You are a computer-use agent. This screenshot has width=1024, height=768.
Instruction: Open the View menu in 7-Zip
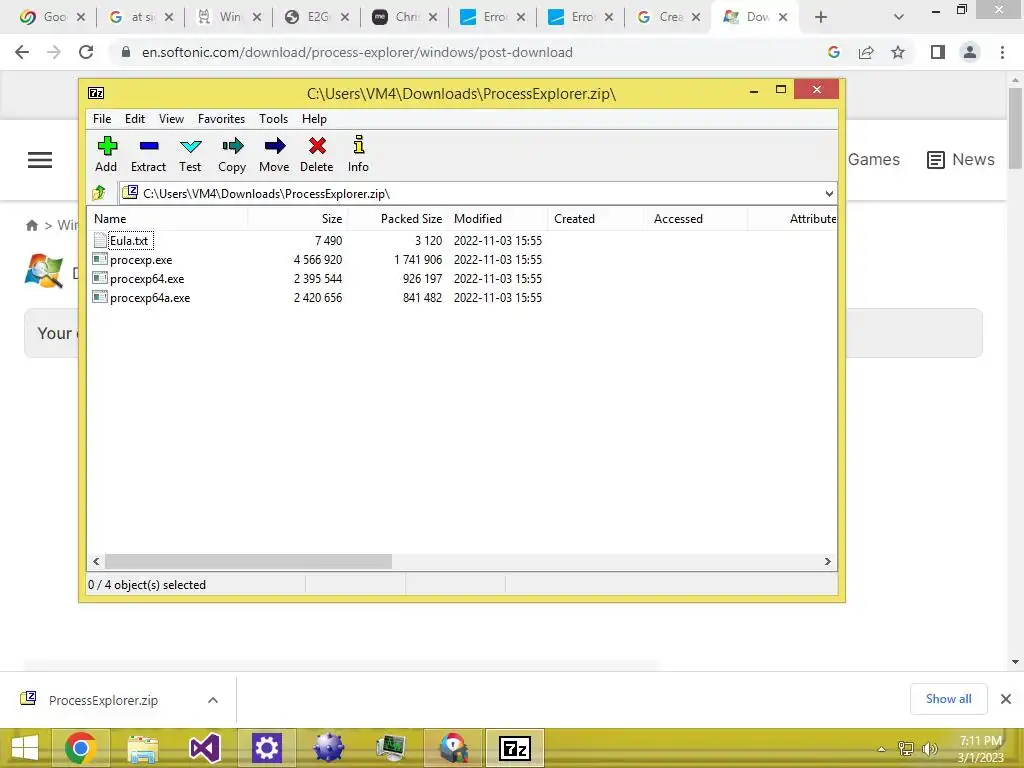[171, 119]
